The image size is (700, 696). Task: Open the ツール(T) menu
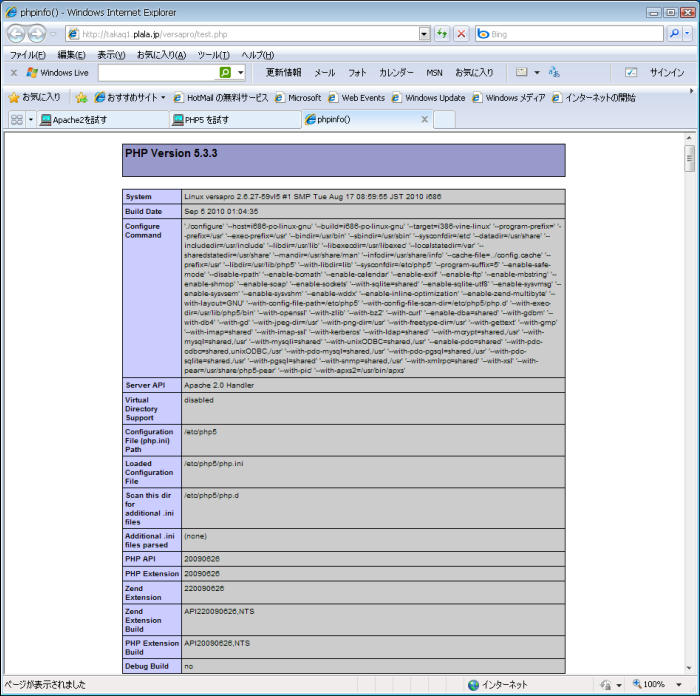tap(213, 55)
